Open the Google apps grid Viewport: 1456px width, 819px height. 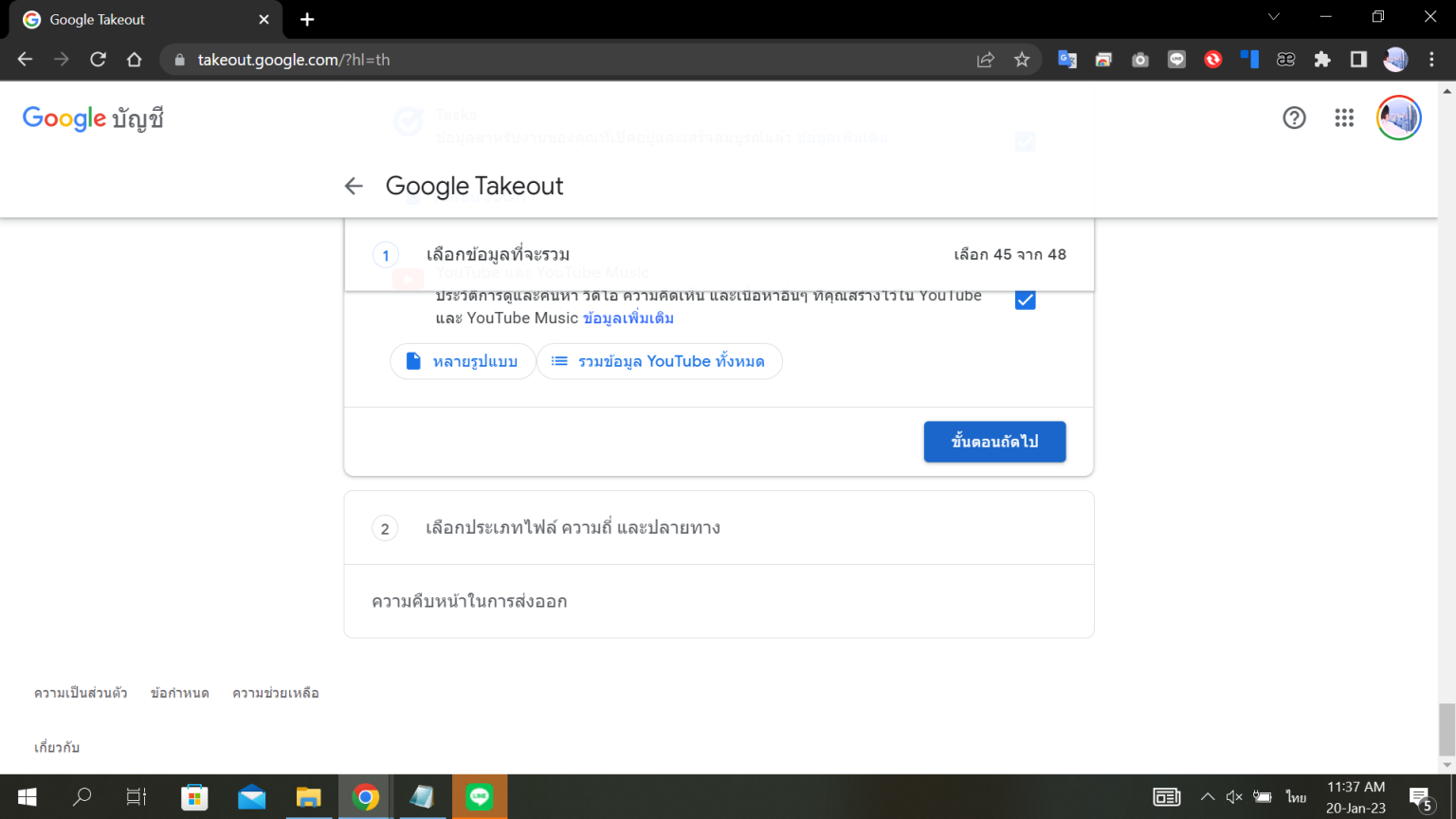coord(1344,118)
